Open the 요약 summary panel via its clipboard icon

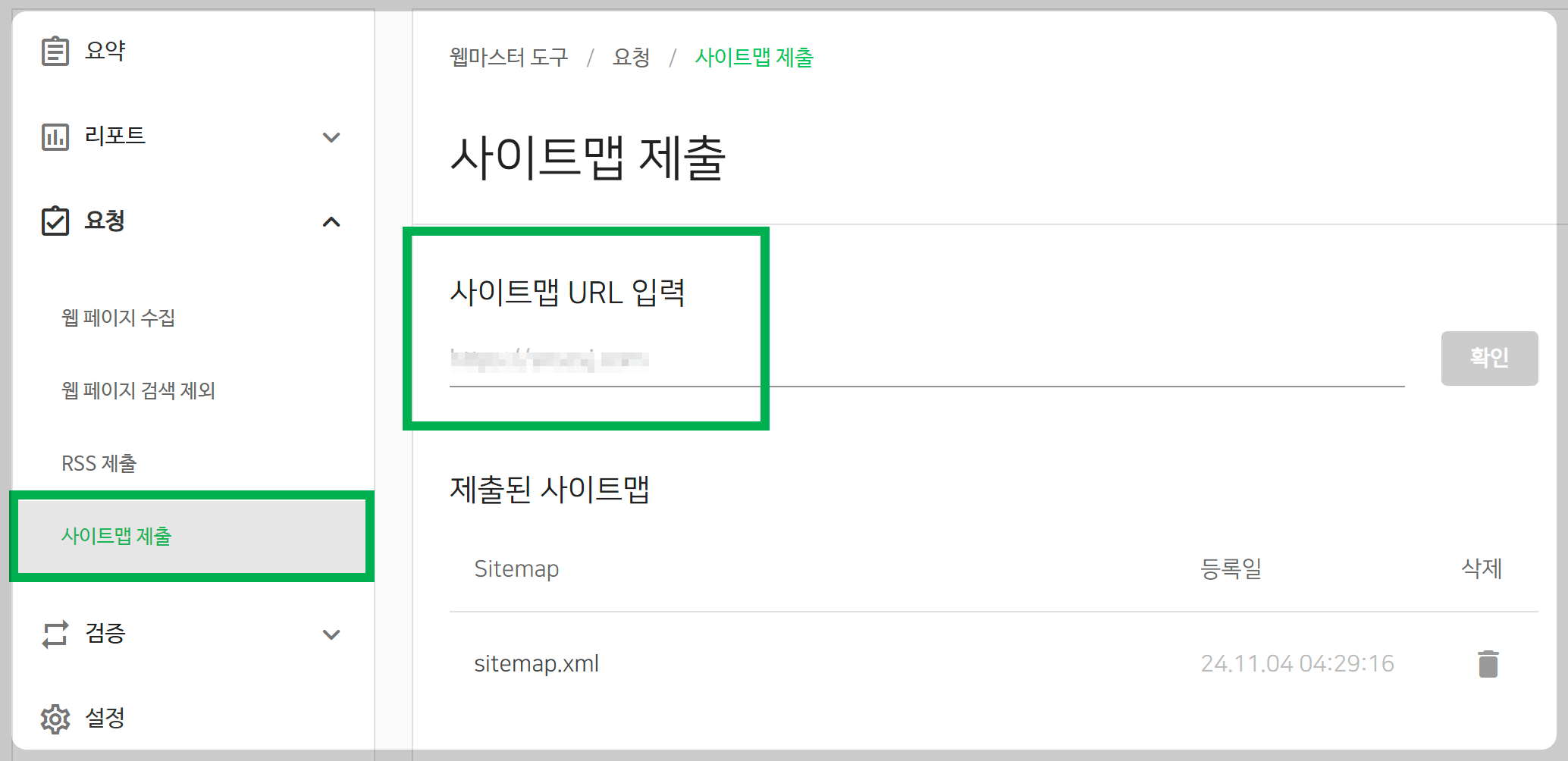click(x=54, y=49)
